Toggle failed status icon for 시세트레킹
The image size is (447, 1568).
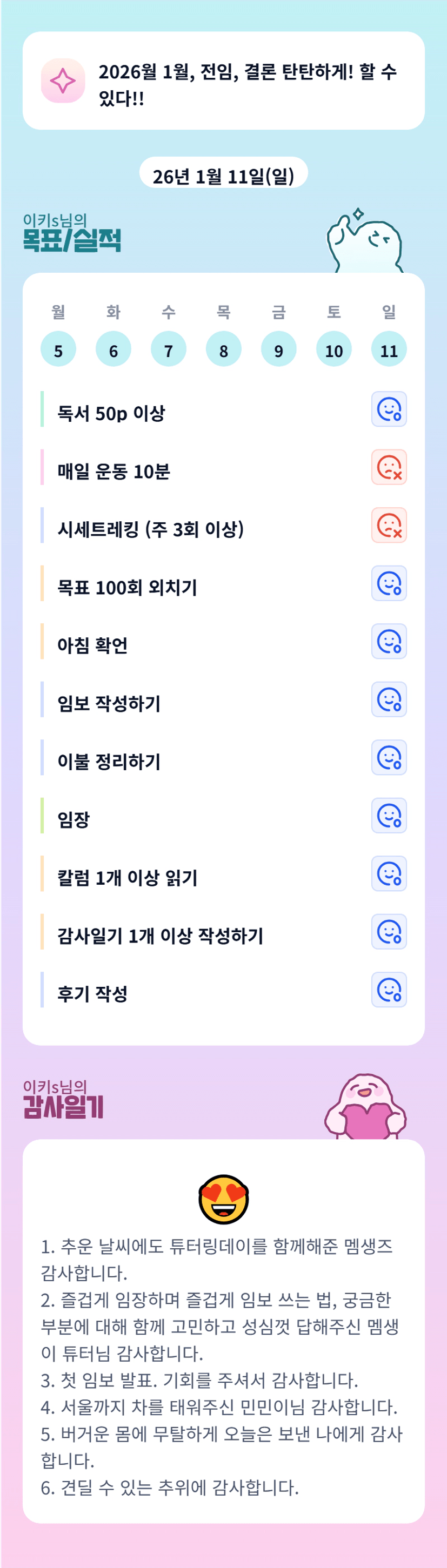pos(389,526)
